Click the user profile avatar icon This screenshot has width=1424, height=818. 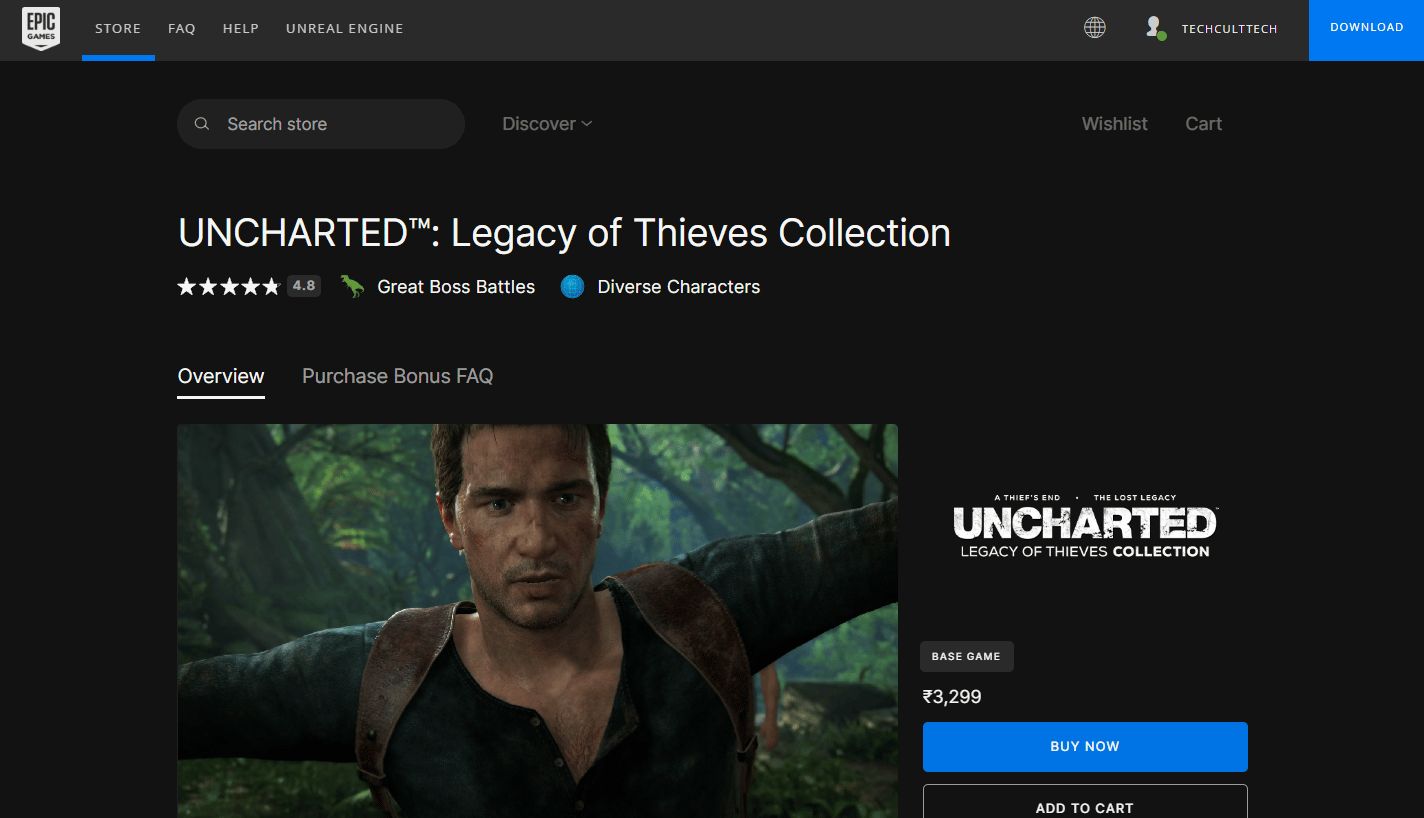1155,28
